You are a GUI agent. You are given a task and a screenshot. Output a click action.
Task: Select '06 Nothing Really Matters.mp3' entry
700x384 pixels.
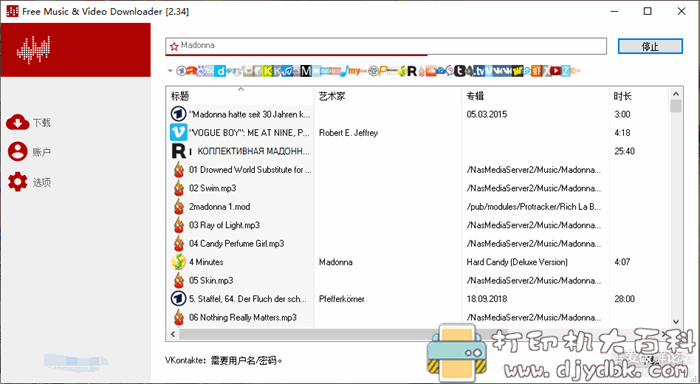tap(243, 317)
